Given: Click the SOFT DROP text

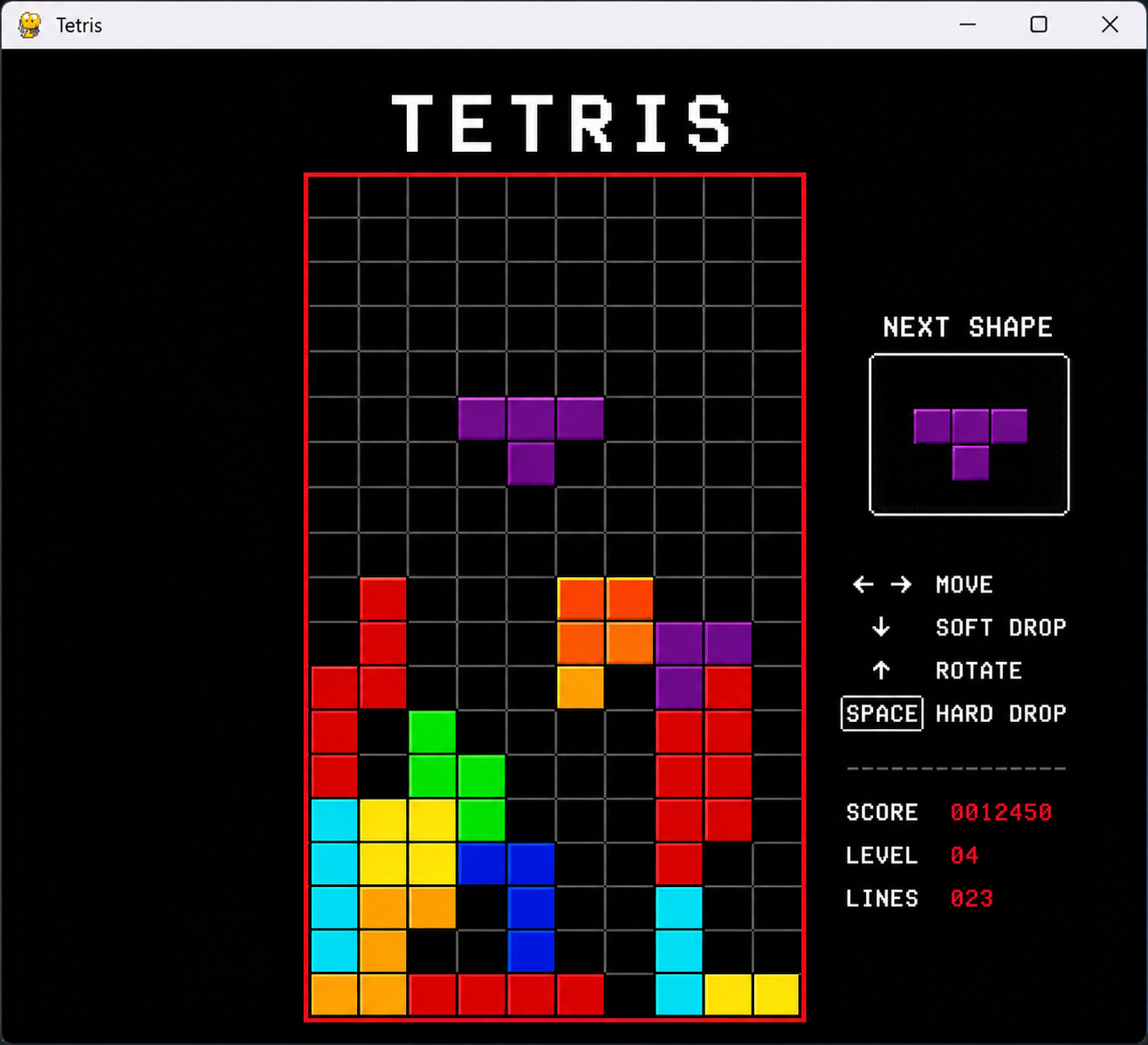Looking at the screenshot, I should pyautogui.click(x=1000, y=628).
